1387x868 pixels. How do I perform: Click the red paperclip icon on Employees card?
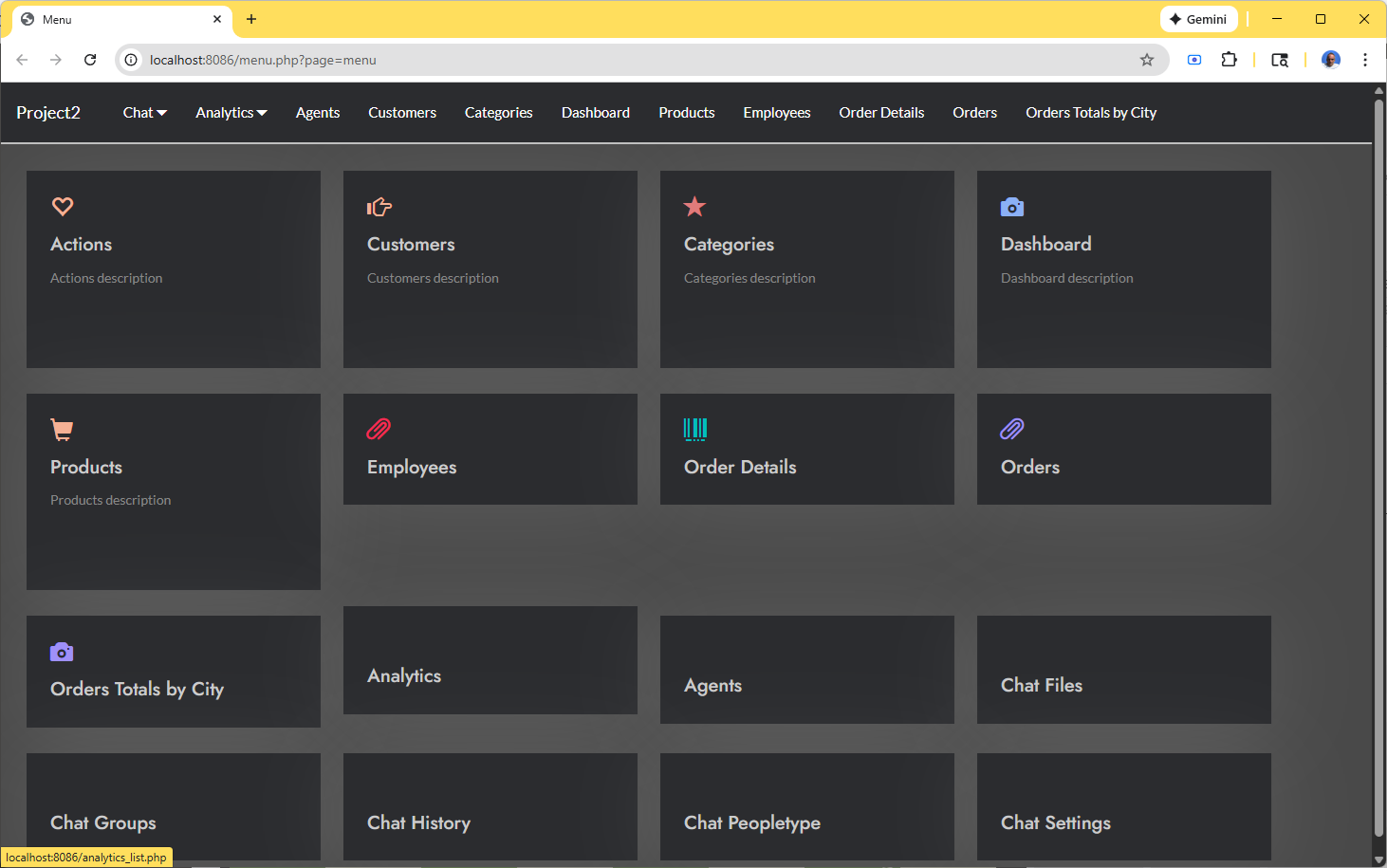click(379, 430)
